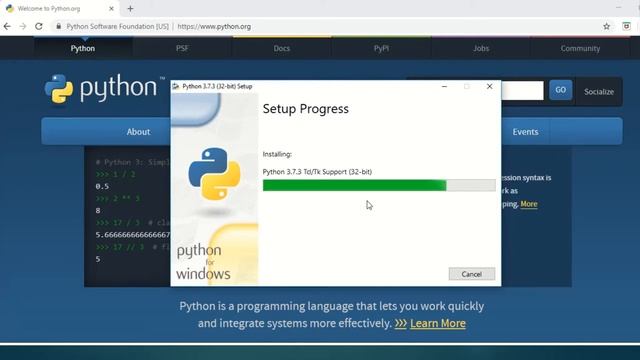Click the installer icon in the Setup title bar
The width and height of the screenshot is (640, 360).
point(176,86)
